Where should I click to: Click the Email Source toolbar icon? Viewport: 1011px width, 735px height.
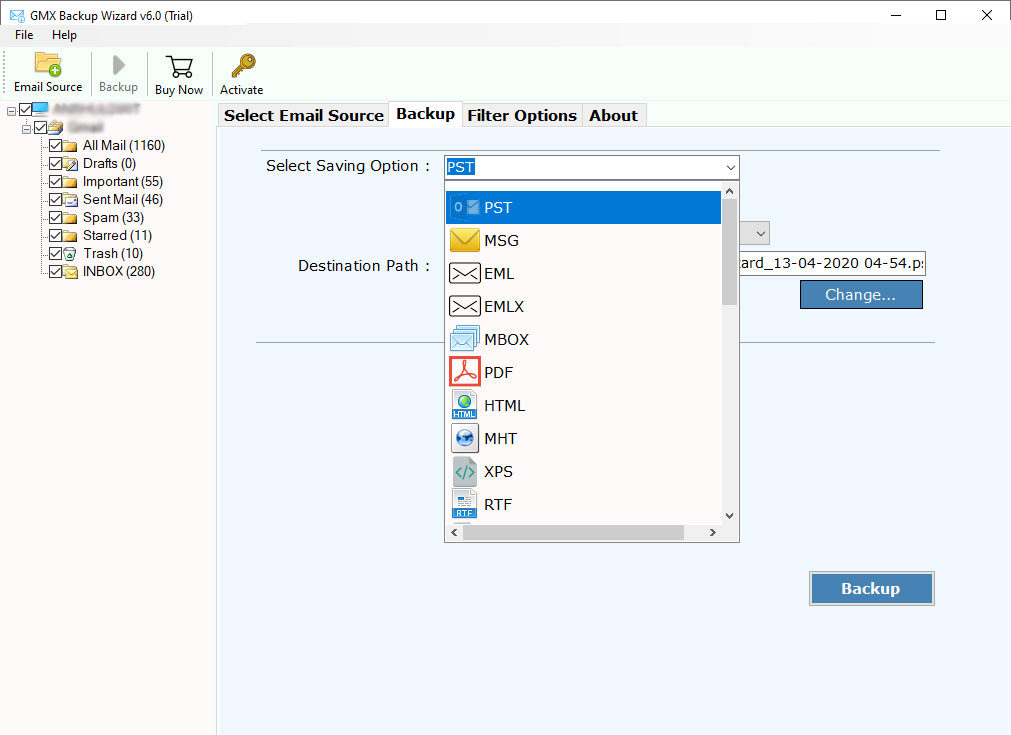coord(48,64)
